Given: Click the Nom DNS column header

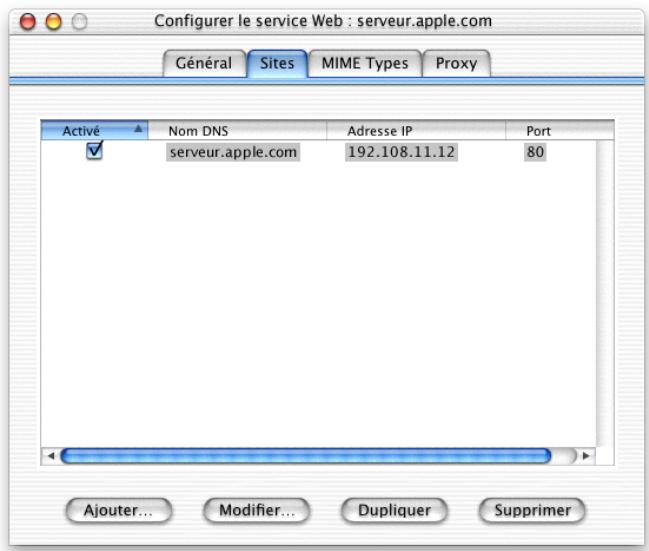Looking at the screenshot, I should 237,131.
